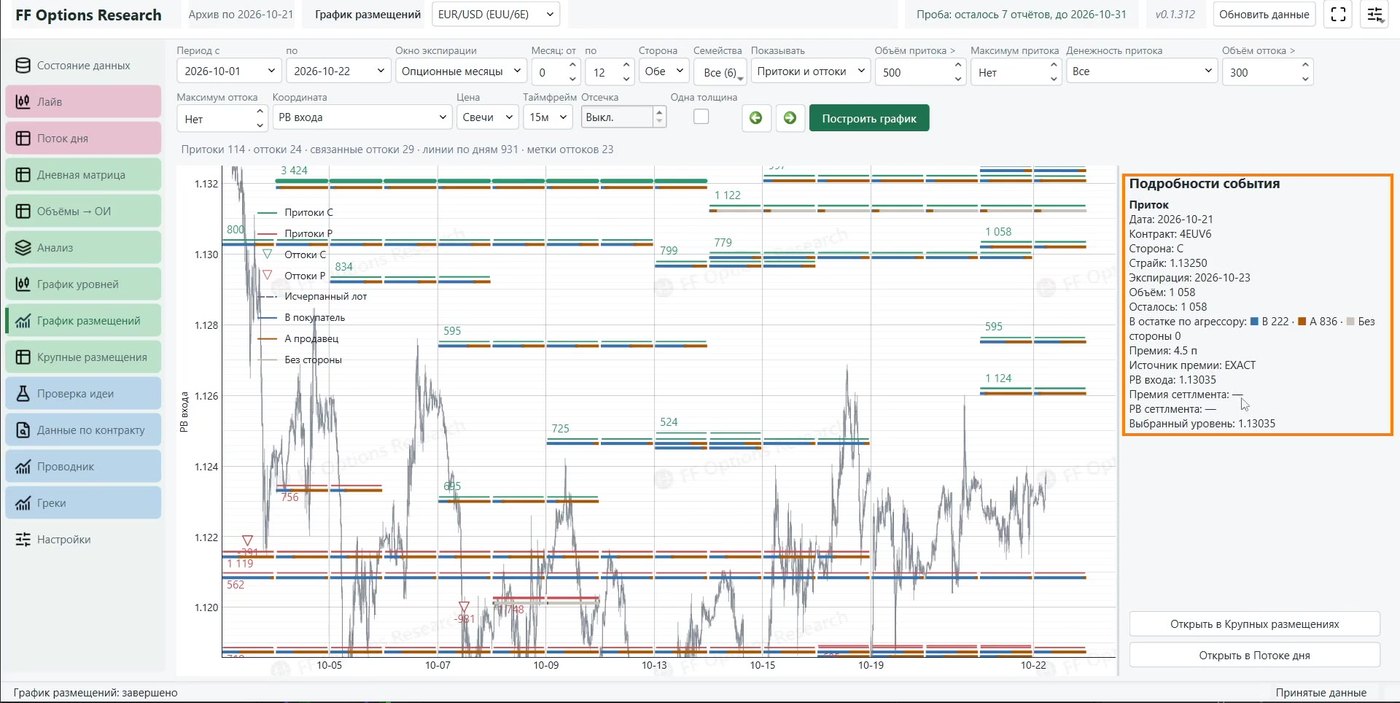Open the Семейства Все (6) dropdown
This screenshot has width=1400, height=703.
tap(720, 72)
